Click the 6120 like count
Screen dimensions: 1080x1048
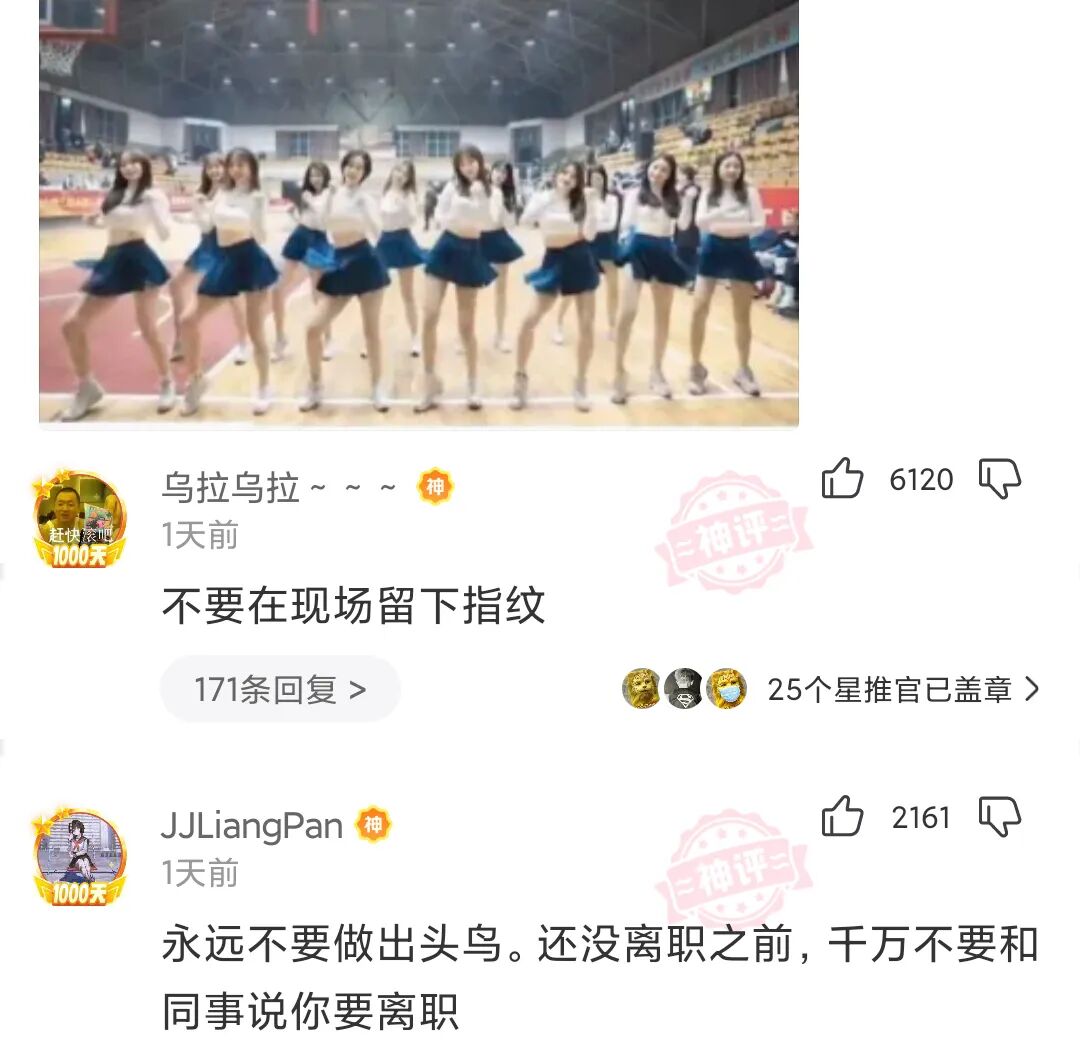pyautogui.click(x=921, y=479)
